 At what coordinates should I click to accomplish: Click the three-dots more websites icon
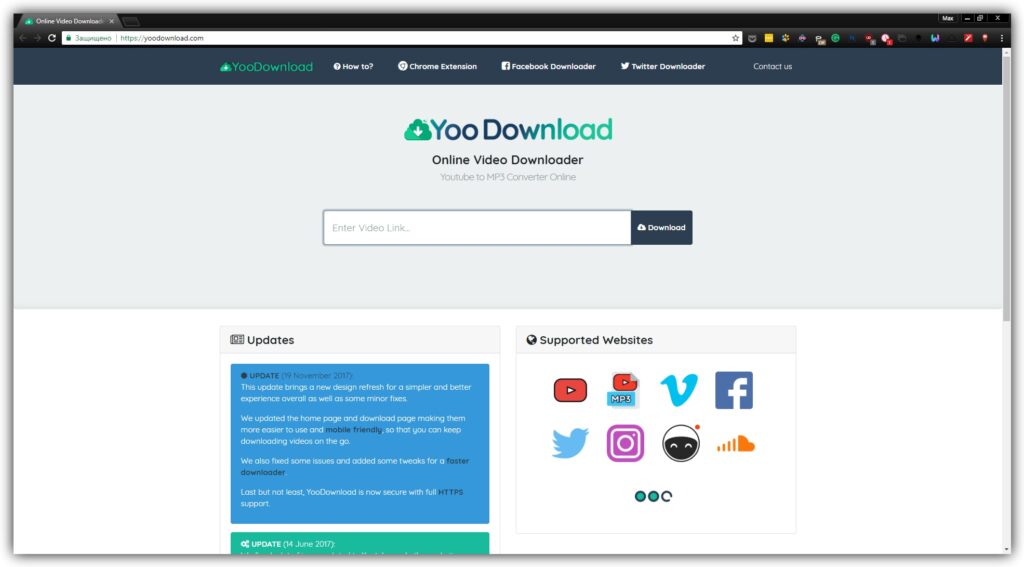[653, 496]
